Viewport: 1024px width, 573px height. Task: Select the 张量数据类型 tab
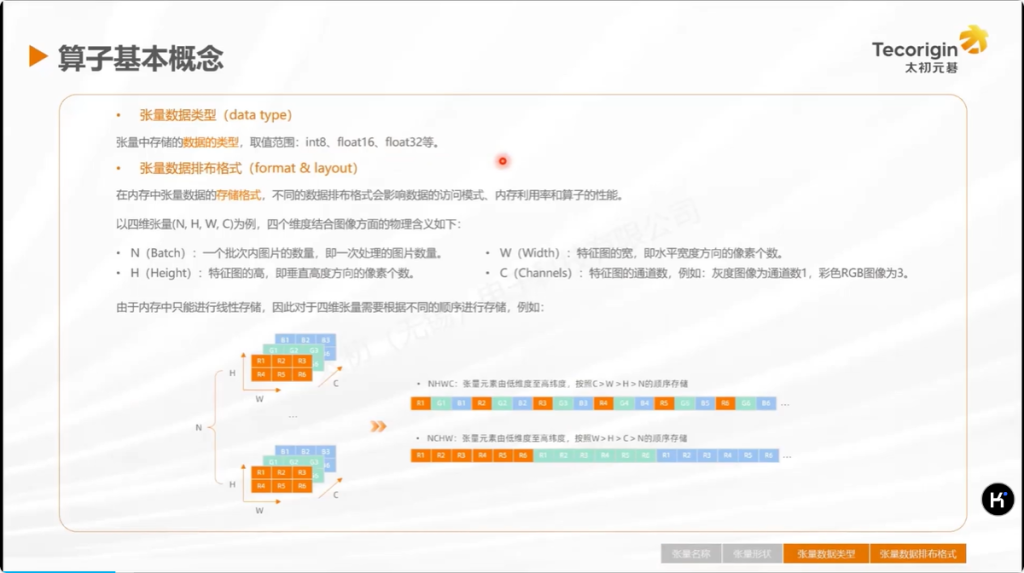826,553
